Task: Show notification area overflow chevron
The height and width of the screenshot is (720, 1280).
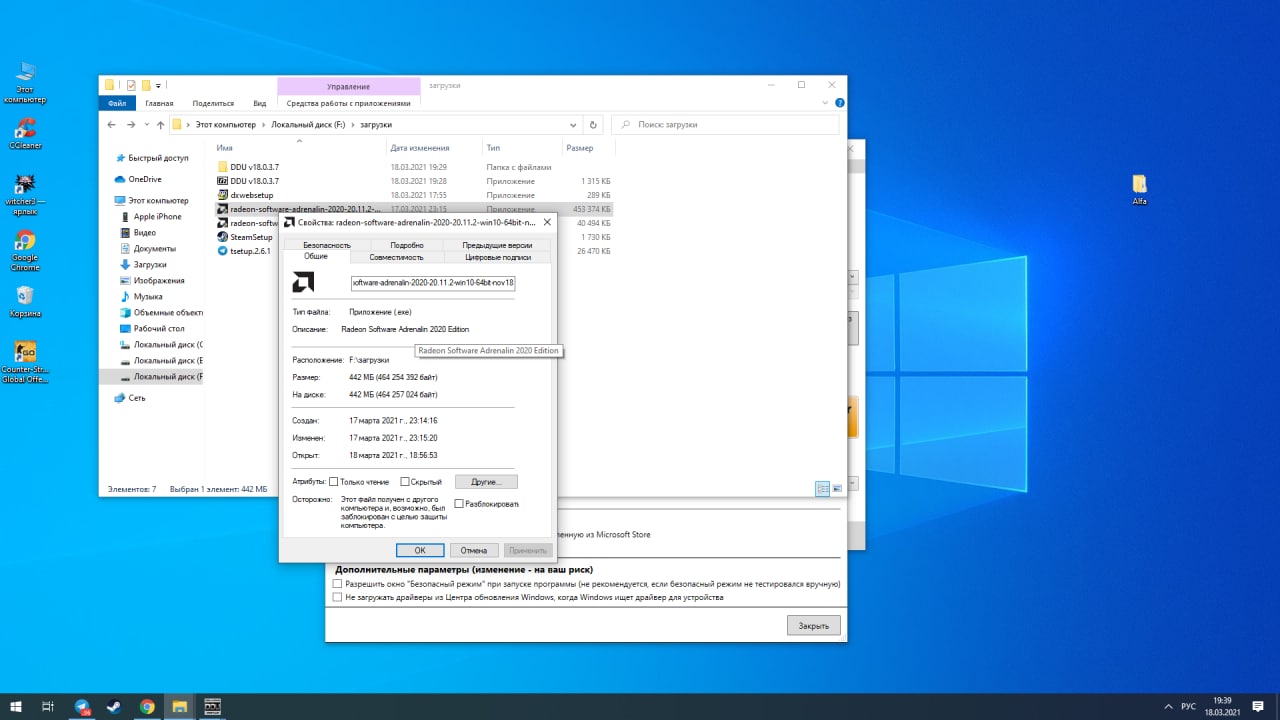Action: pos(1166,707)
